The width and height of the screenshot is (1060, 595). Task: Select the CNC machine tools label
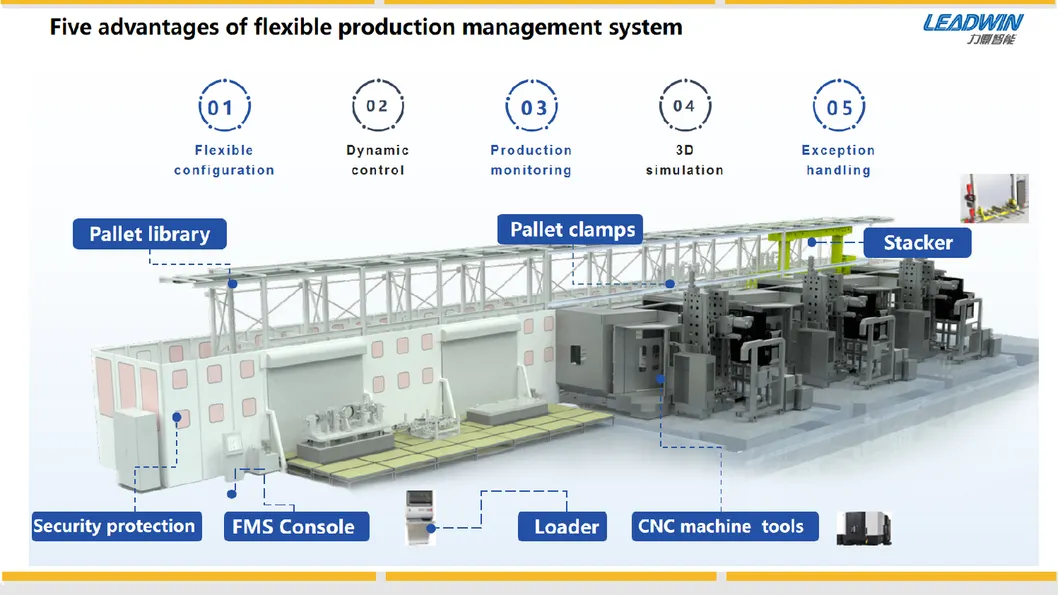tap(726, 527)
